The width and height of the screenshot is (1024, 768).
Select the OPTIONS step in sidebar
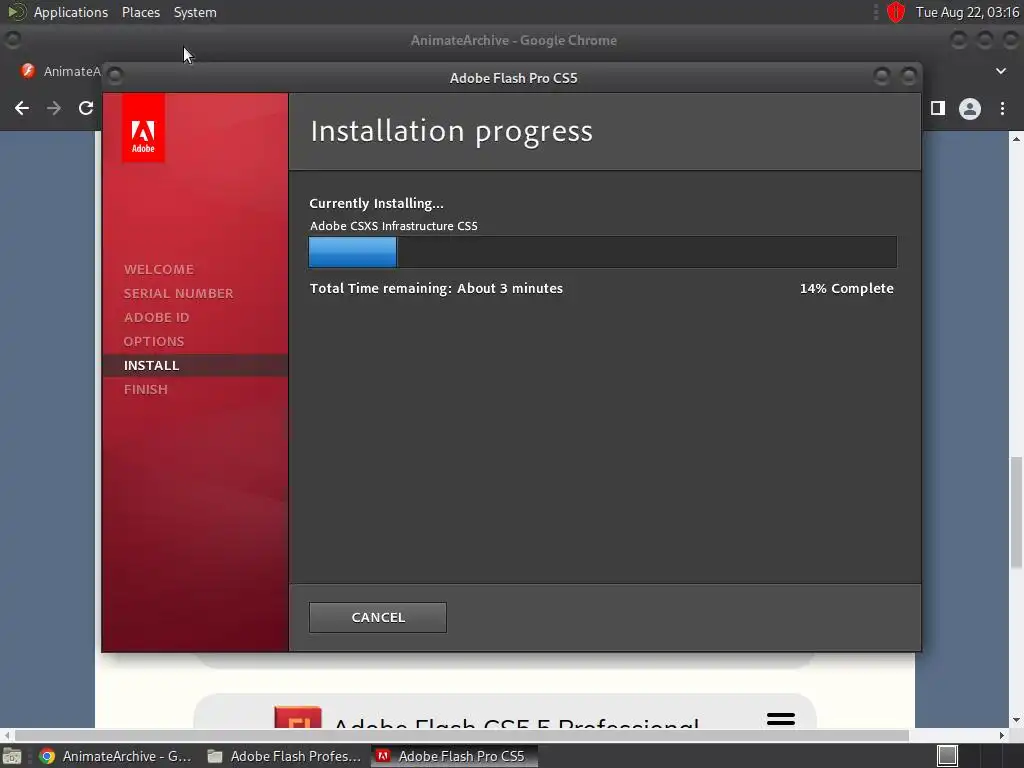pyautogui.click(x=154, y=342)
